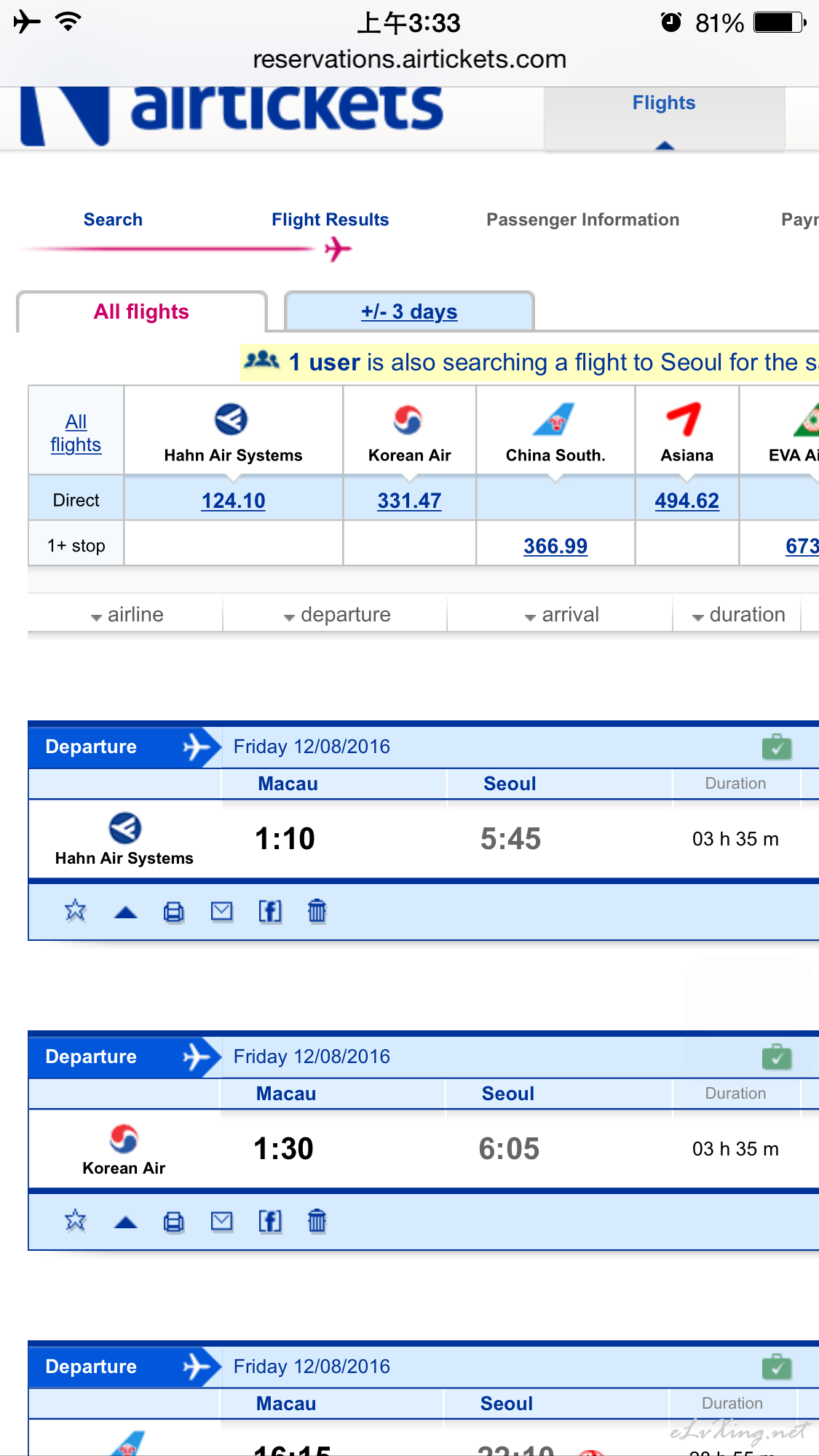Open the Hahn Air direct price 124.10
Image resolution: width=819 pixels, height=1456 pixels.
pos(233,501)
